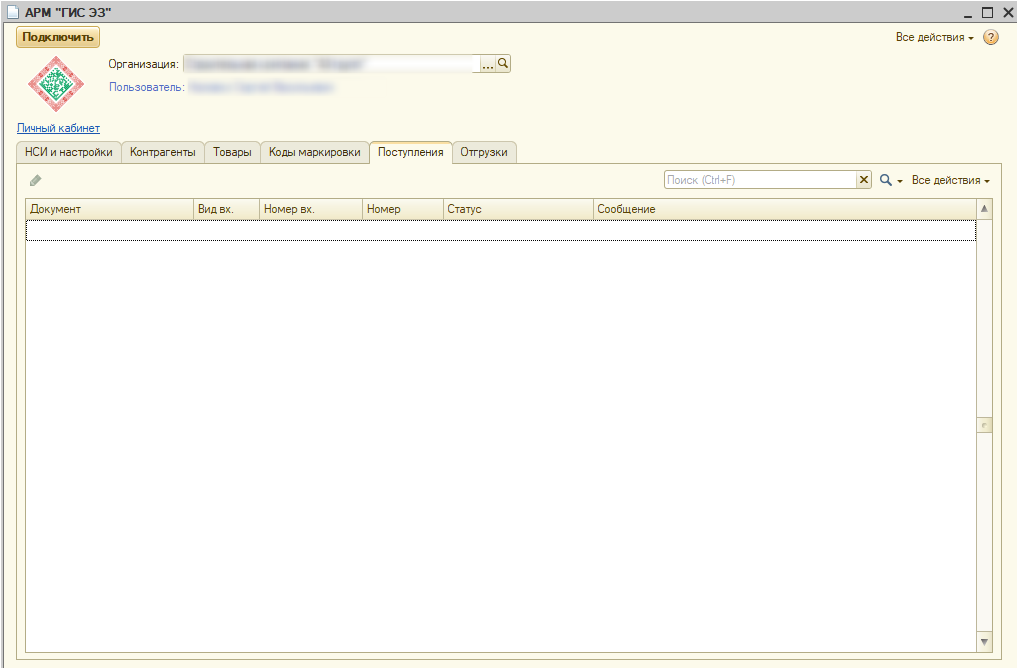
Task: Open the search magnifier dropdown near table
Action: [x=890, y=180]
